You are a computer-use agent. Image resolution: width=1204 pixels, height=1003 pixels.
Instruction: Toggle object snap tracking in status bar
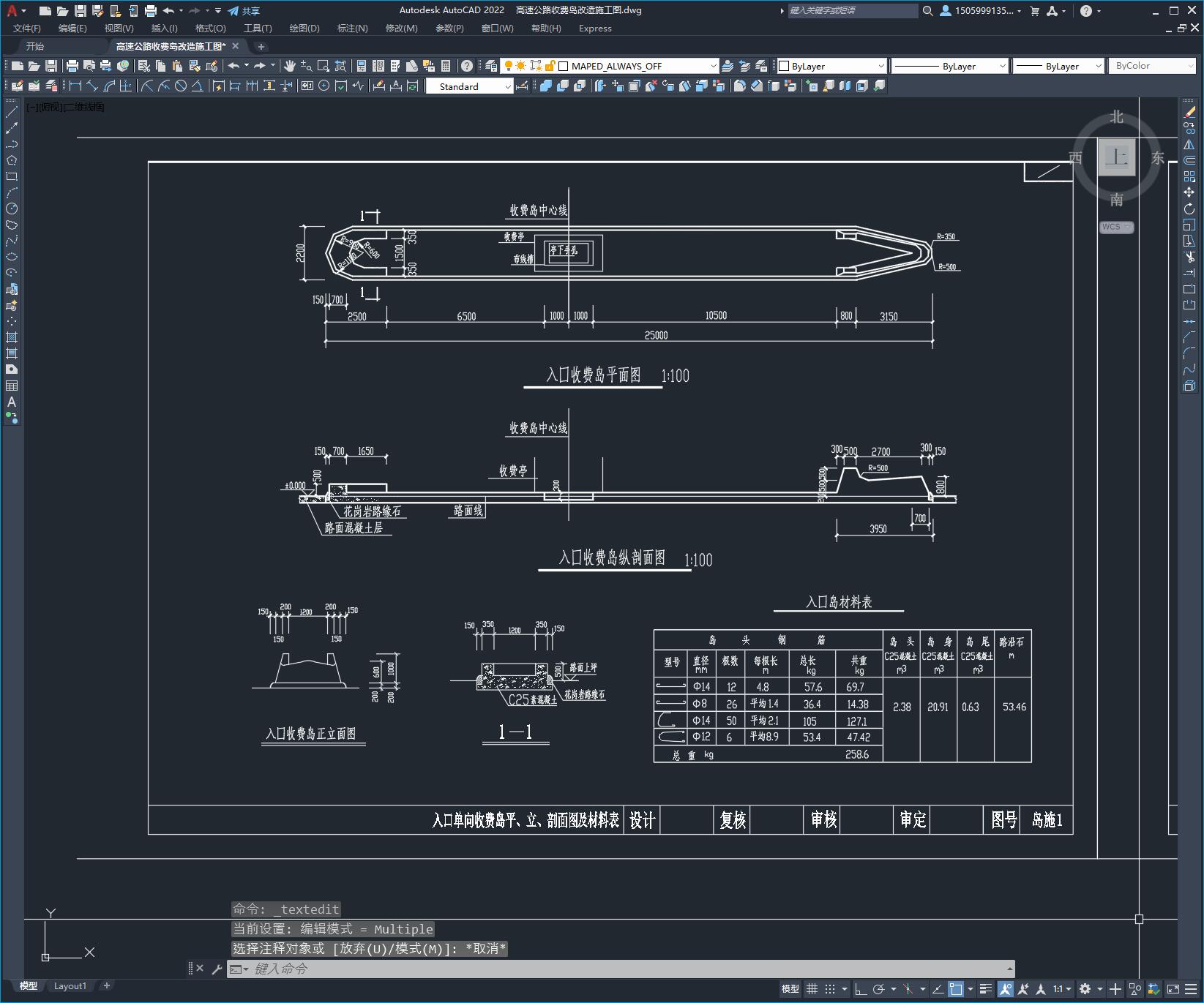937,989
